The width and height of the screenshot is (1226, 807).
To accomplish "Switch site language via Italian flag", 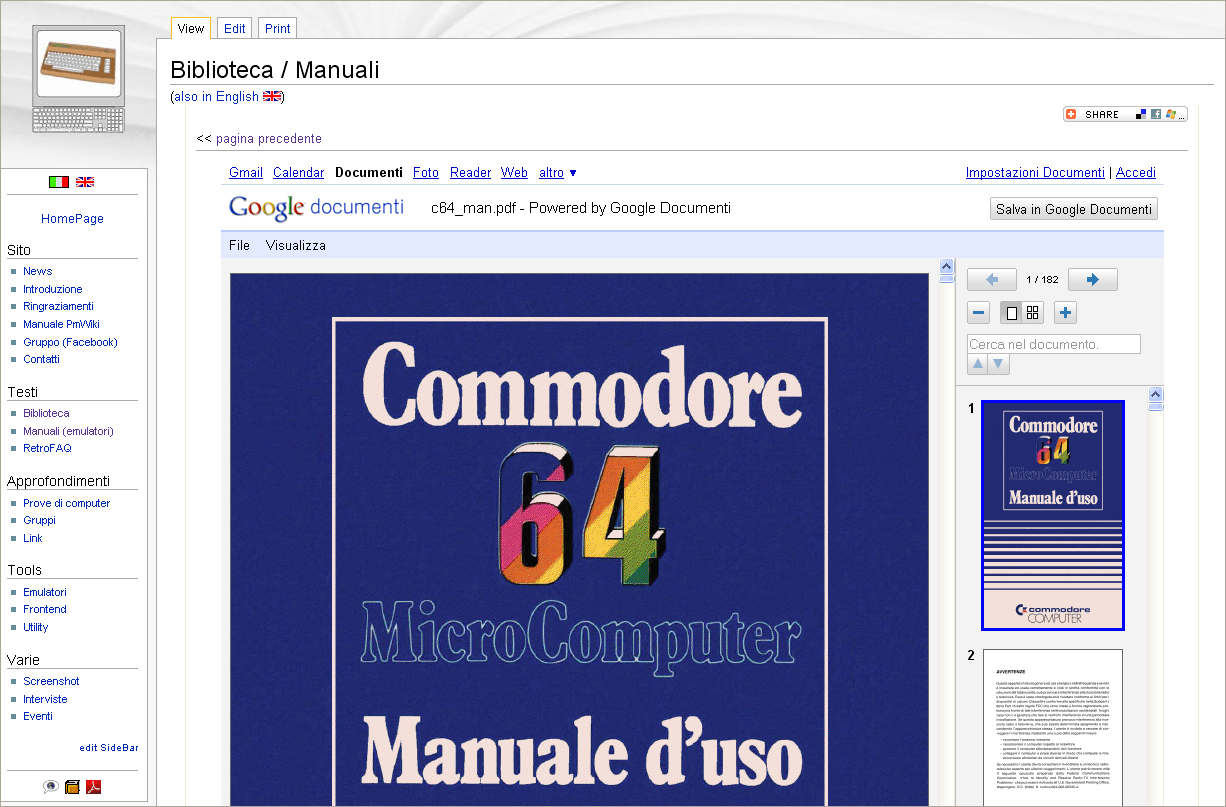I will (x=59, y=182).
